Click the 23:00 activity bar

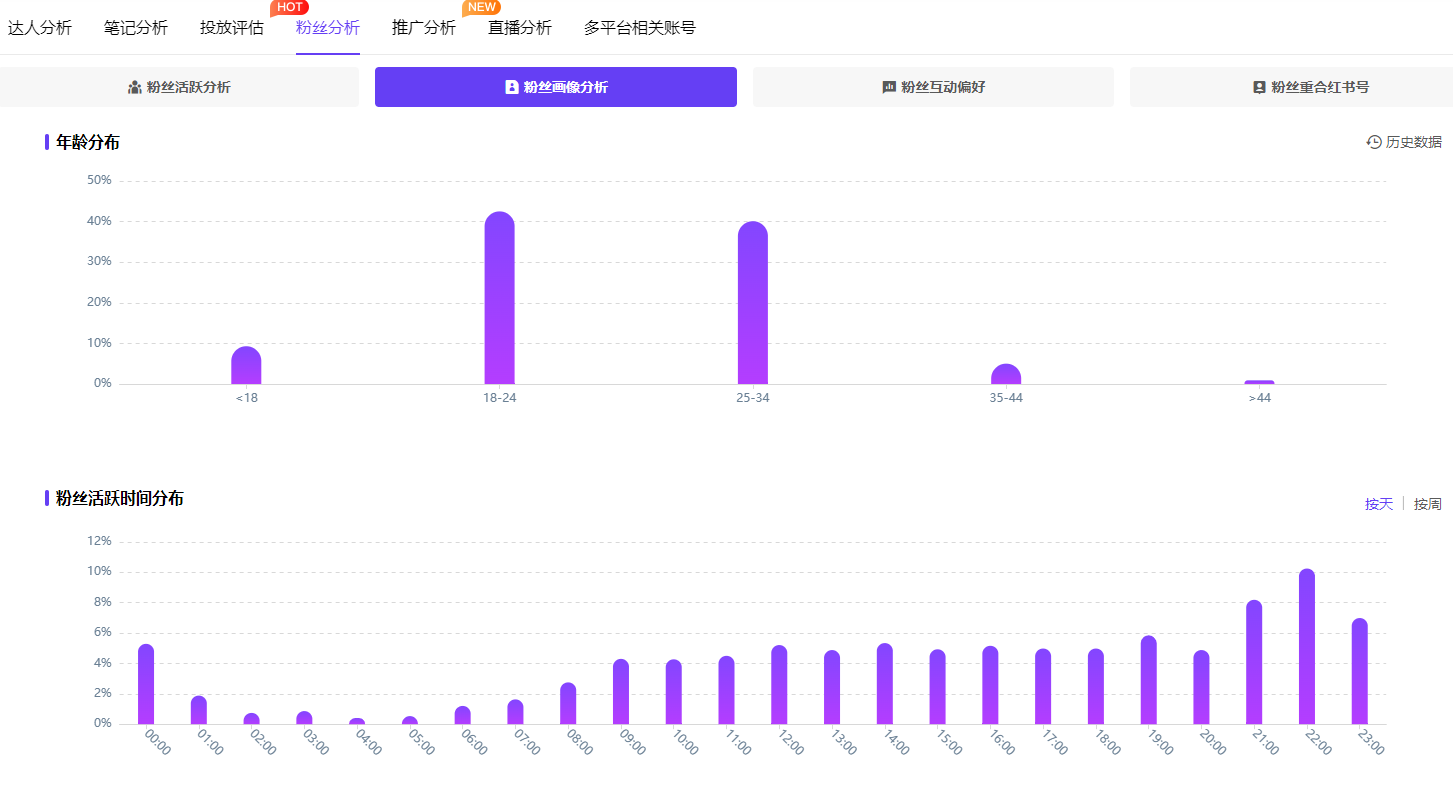[1360, 671]
